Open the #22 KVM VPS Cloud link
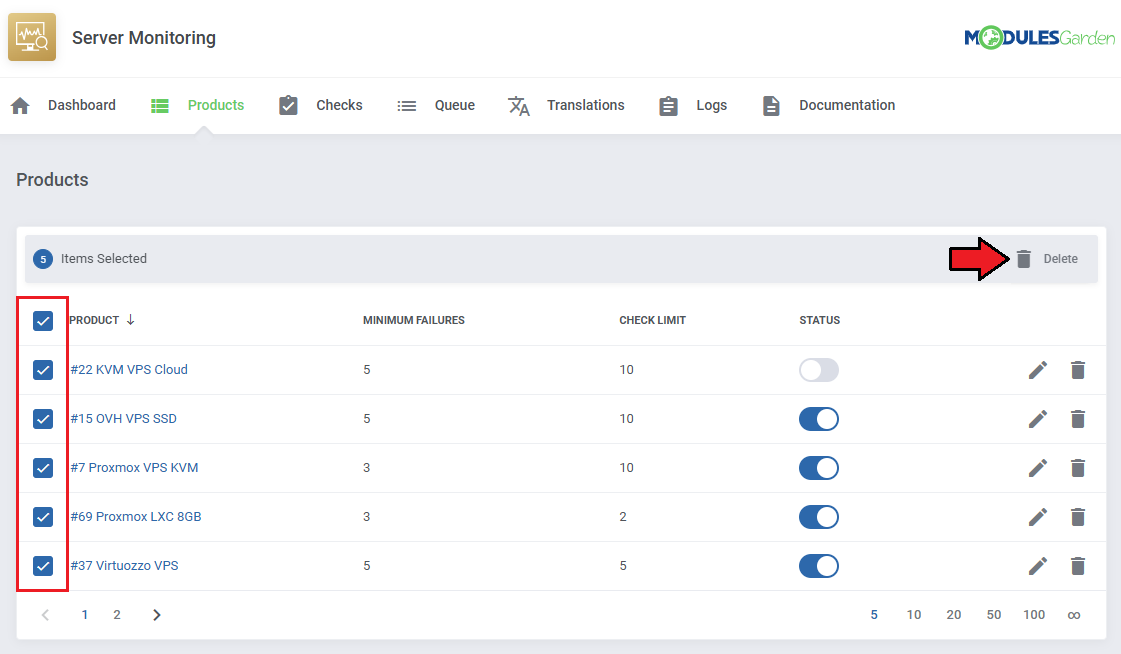This screenshot has height=654, width=1121. [x=129, y=370]
